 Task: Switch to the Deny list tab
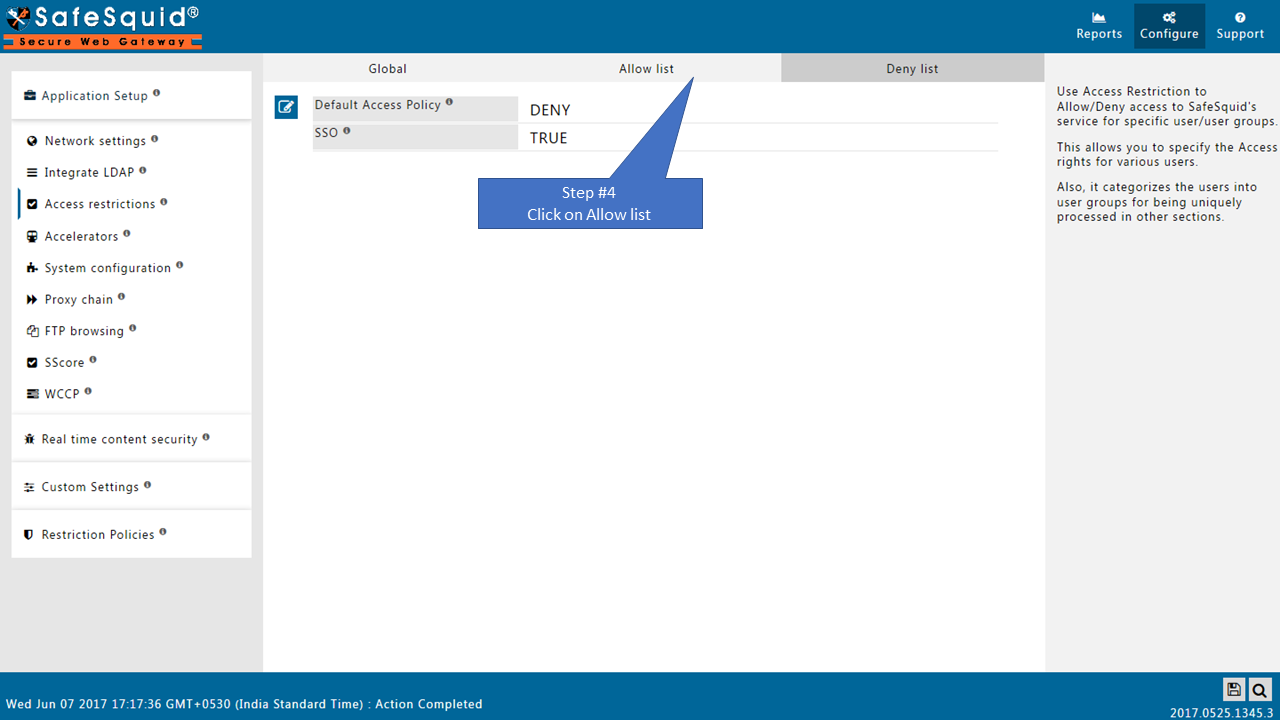point(912,69)
